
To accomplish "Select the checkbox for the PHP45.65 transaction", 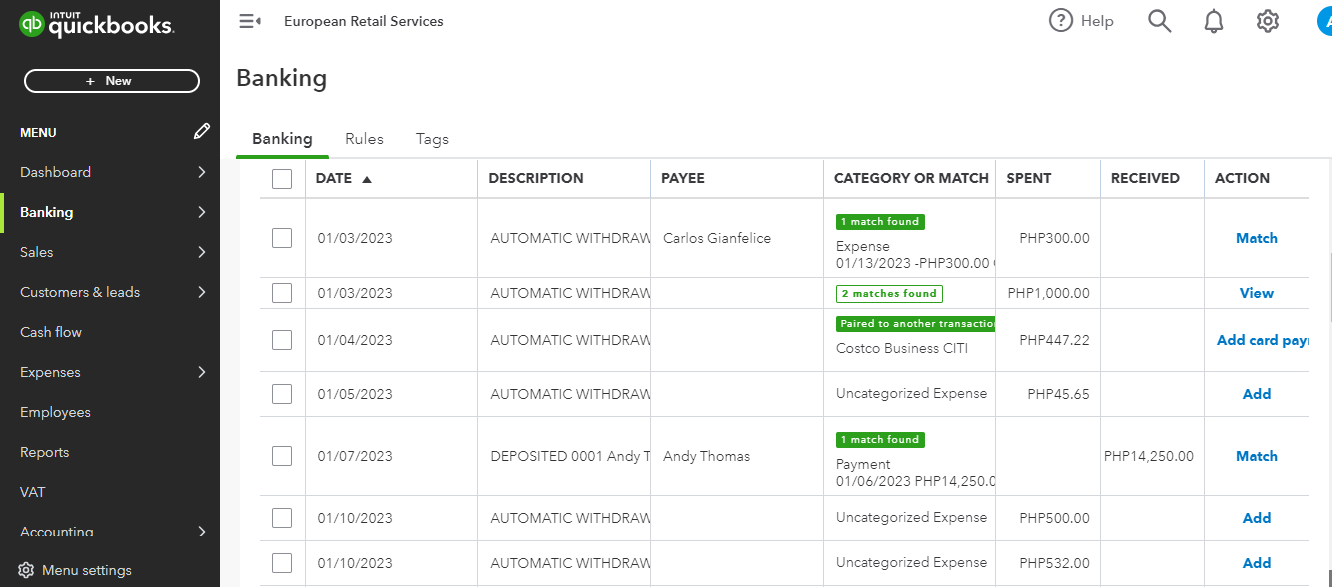I will point(282,394).
